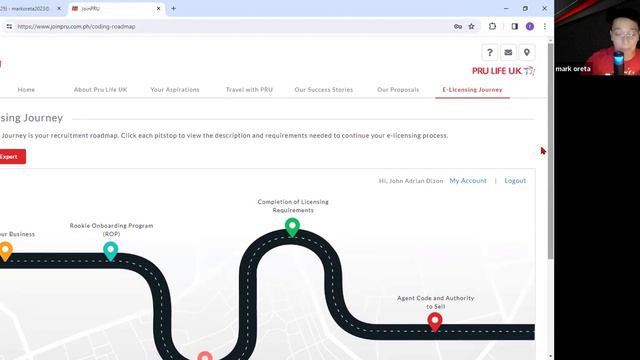Open the Home menu item
The height and width of the screenshot is (360, 640).
[26, 90]
